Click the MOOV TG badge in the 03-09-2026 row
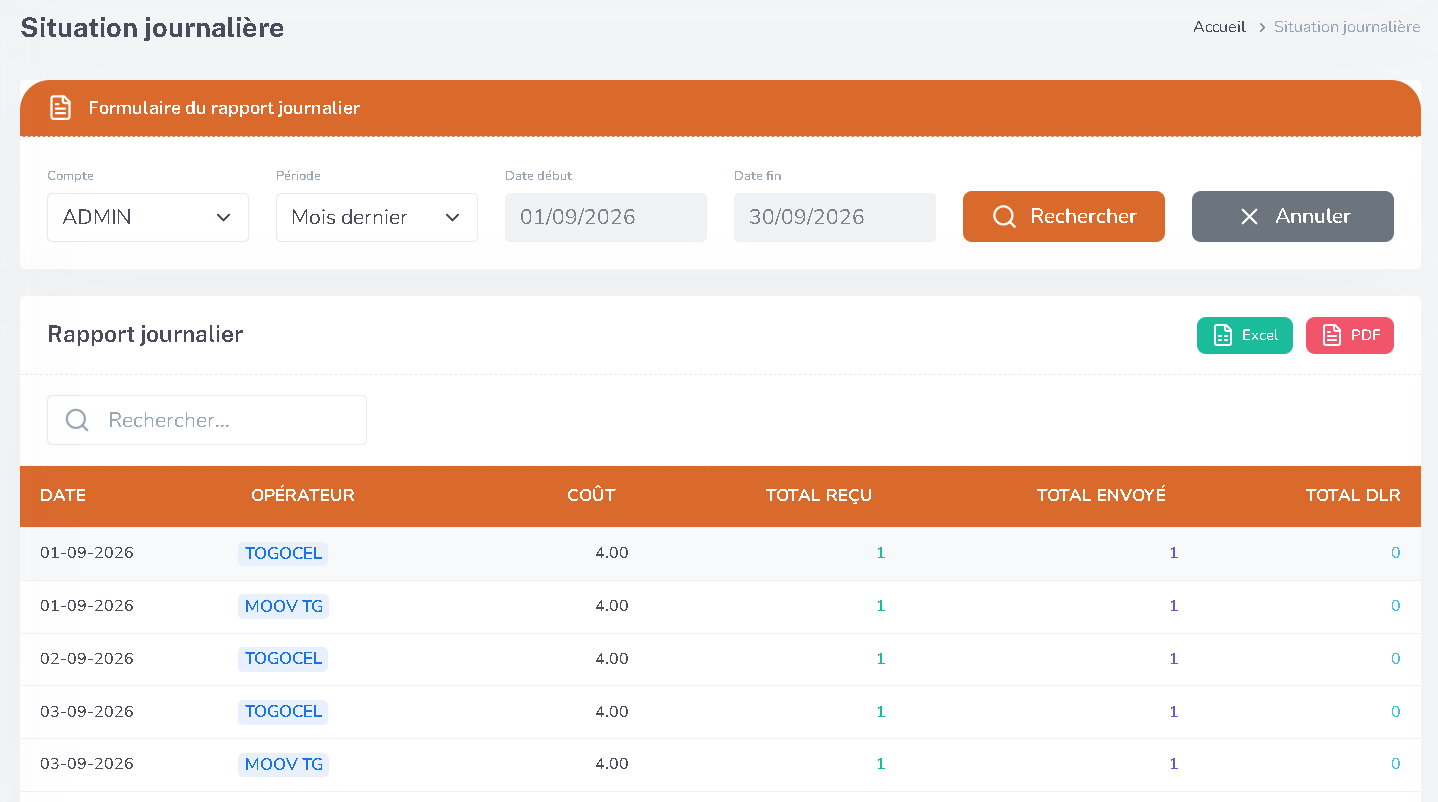The width and height of the screenshot is (1438, 802). click(x=283, y=764)
